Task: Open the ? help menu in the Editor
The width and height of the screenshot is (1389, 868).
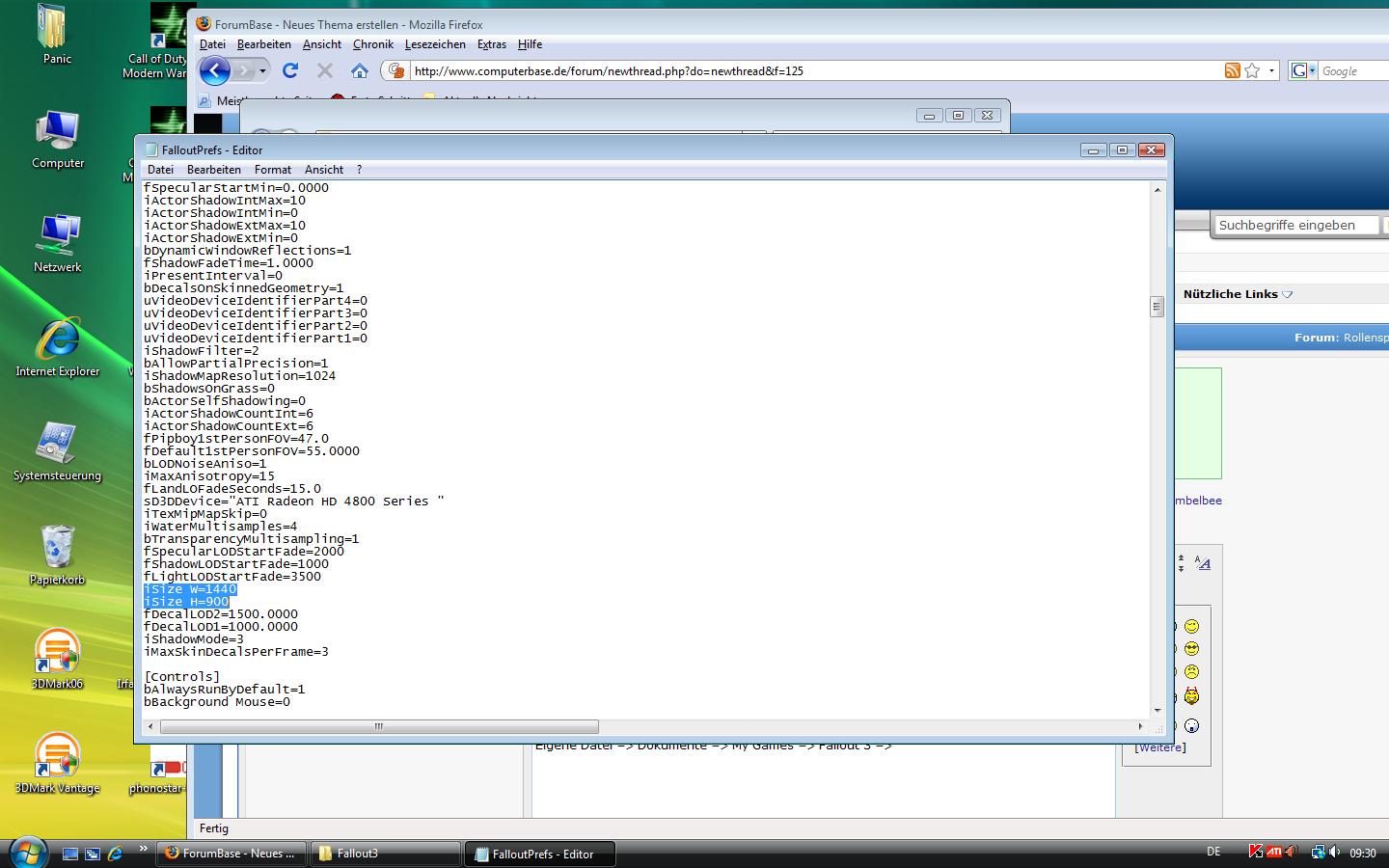Action: pyautogui.click(x=359, y=169)
